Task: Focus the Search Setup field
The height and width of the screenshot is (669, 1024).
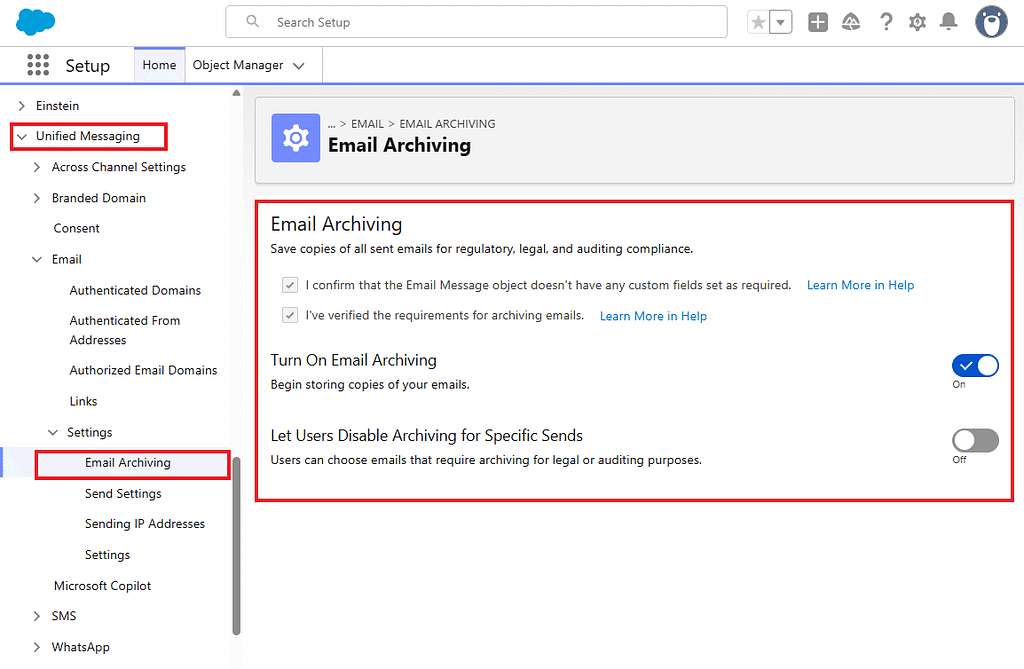Action: tap(476, 22)
